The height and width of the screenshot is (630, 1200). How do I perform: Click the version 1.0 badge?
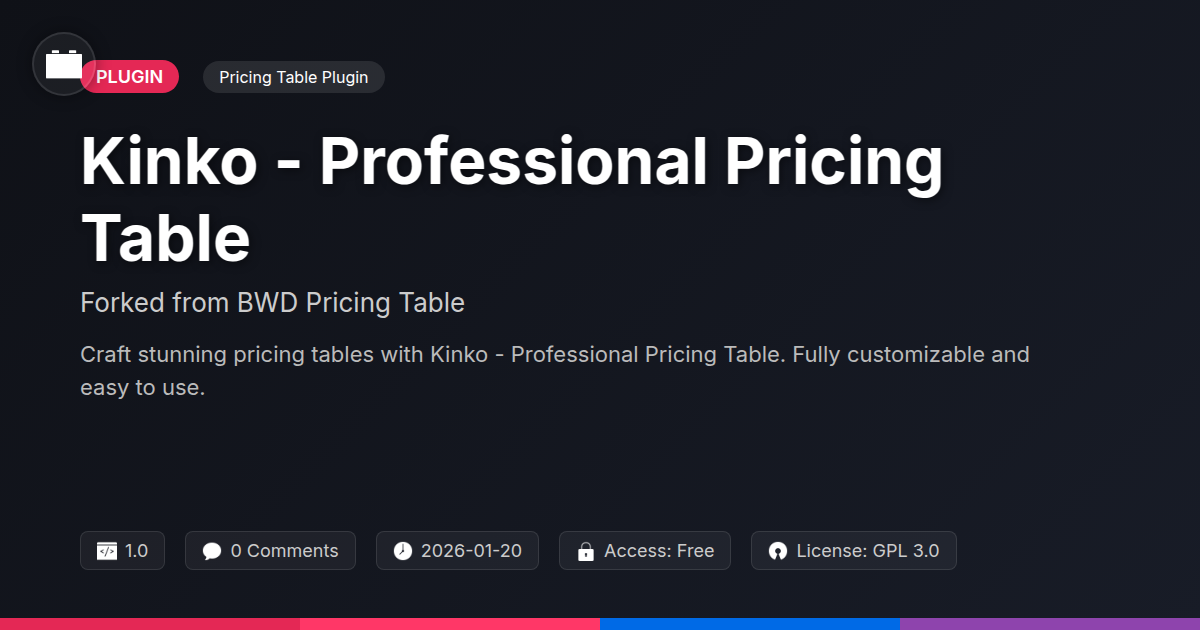pos(122,551)
